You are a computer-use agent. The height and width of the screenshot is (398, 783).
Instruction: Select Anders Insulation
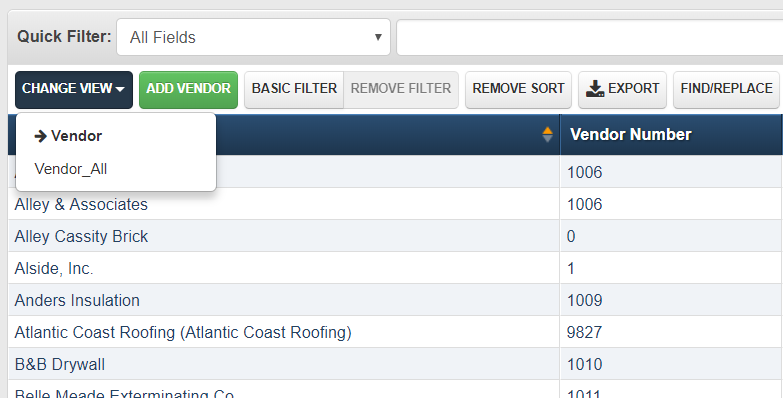[x=77, y=301]
